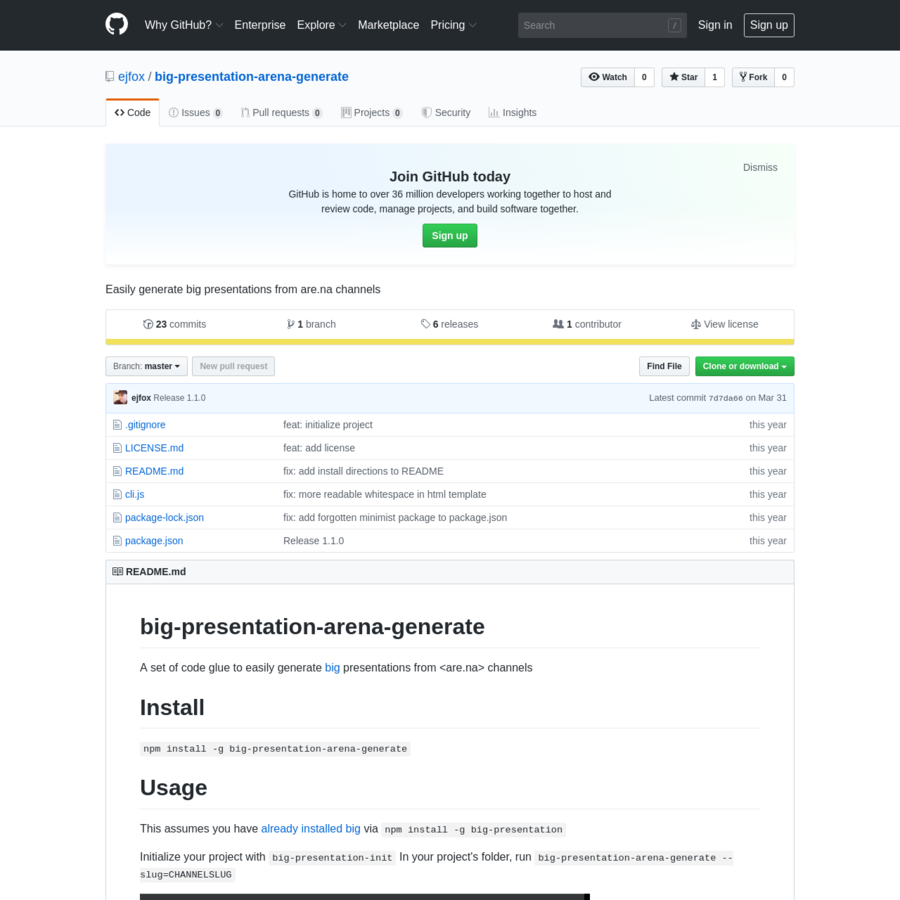Show the 1 contributor link
This screenshot has width=900, height=900.
pos(587,324)
